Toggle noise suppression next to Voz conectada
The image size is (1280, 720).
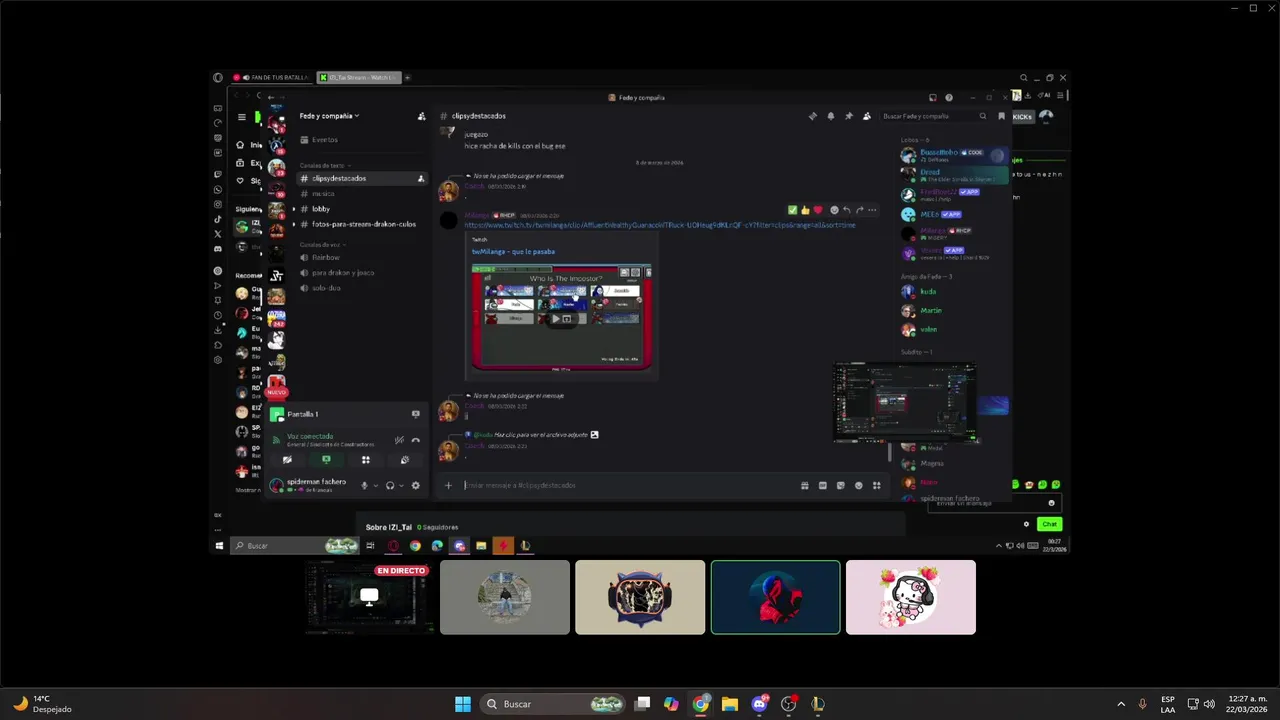(399, 440)
